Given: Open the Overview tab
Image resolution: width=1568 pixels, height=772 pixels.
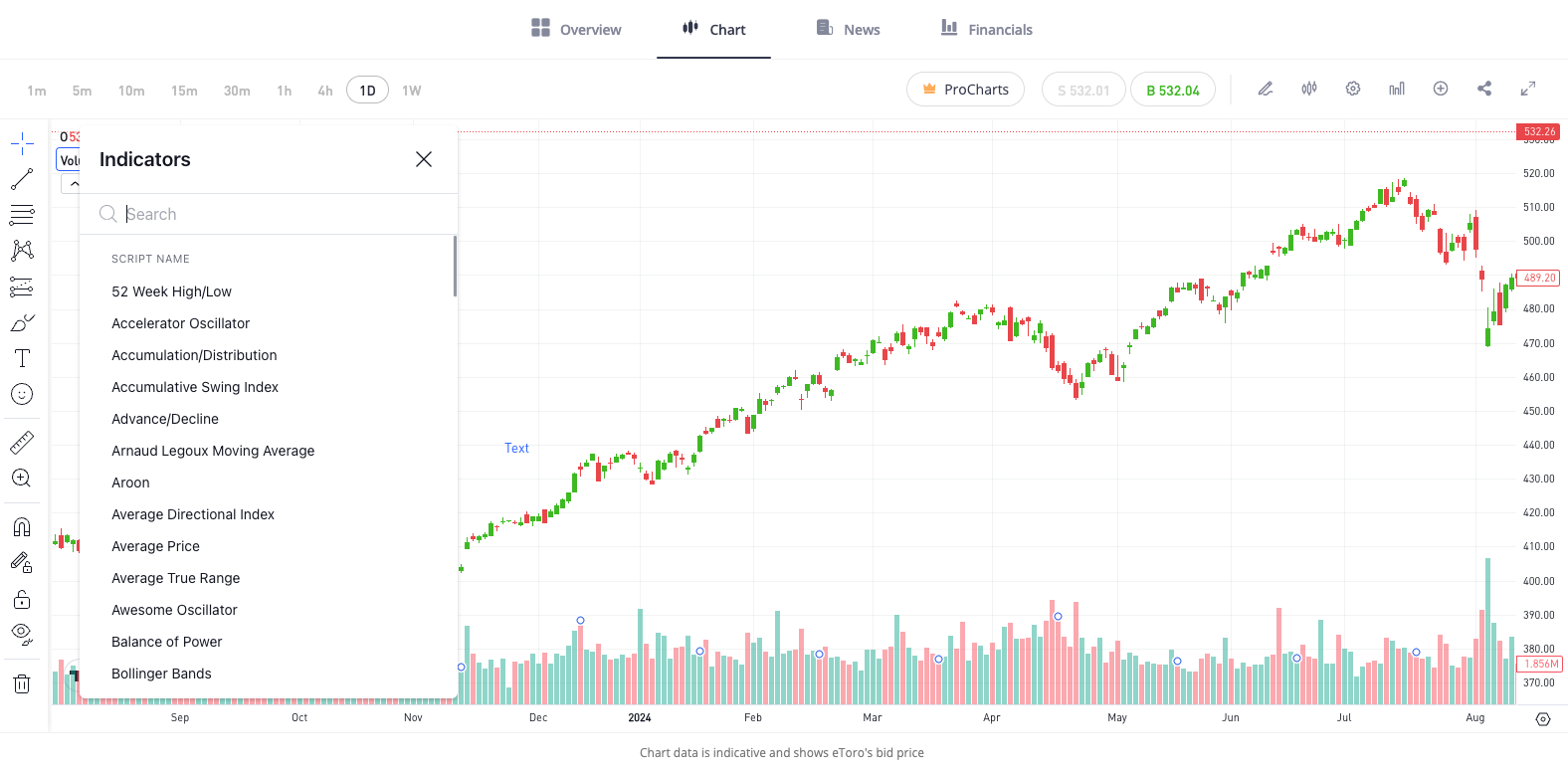Looking at the screenshot, I should [576, 29].
